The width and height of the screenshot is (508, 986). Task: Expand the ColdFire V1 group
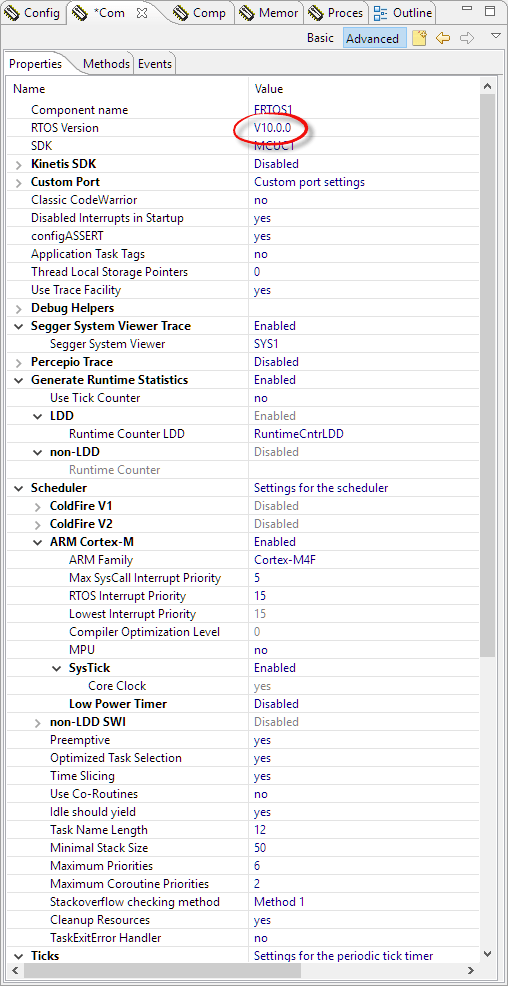pos(37,506)
